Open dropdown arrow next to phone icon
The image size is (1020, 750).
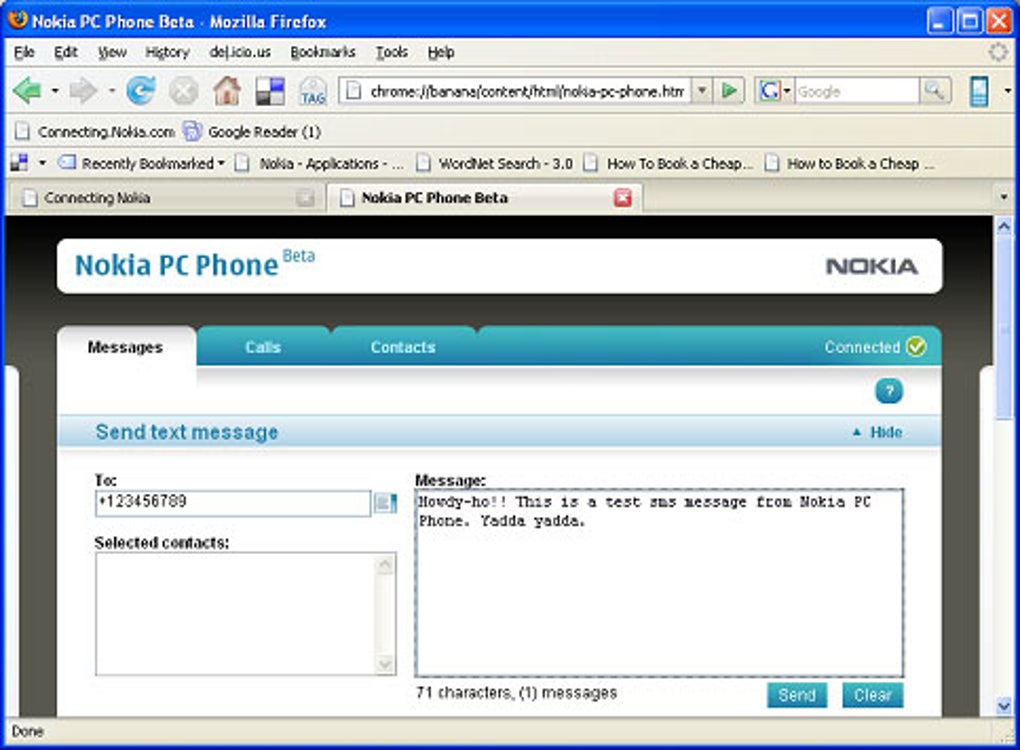pyautogui.click(x=1007, y=91)
